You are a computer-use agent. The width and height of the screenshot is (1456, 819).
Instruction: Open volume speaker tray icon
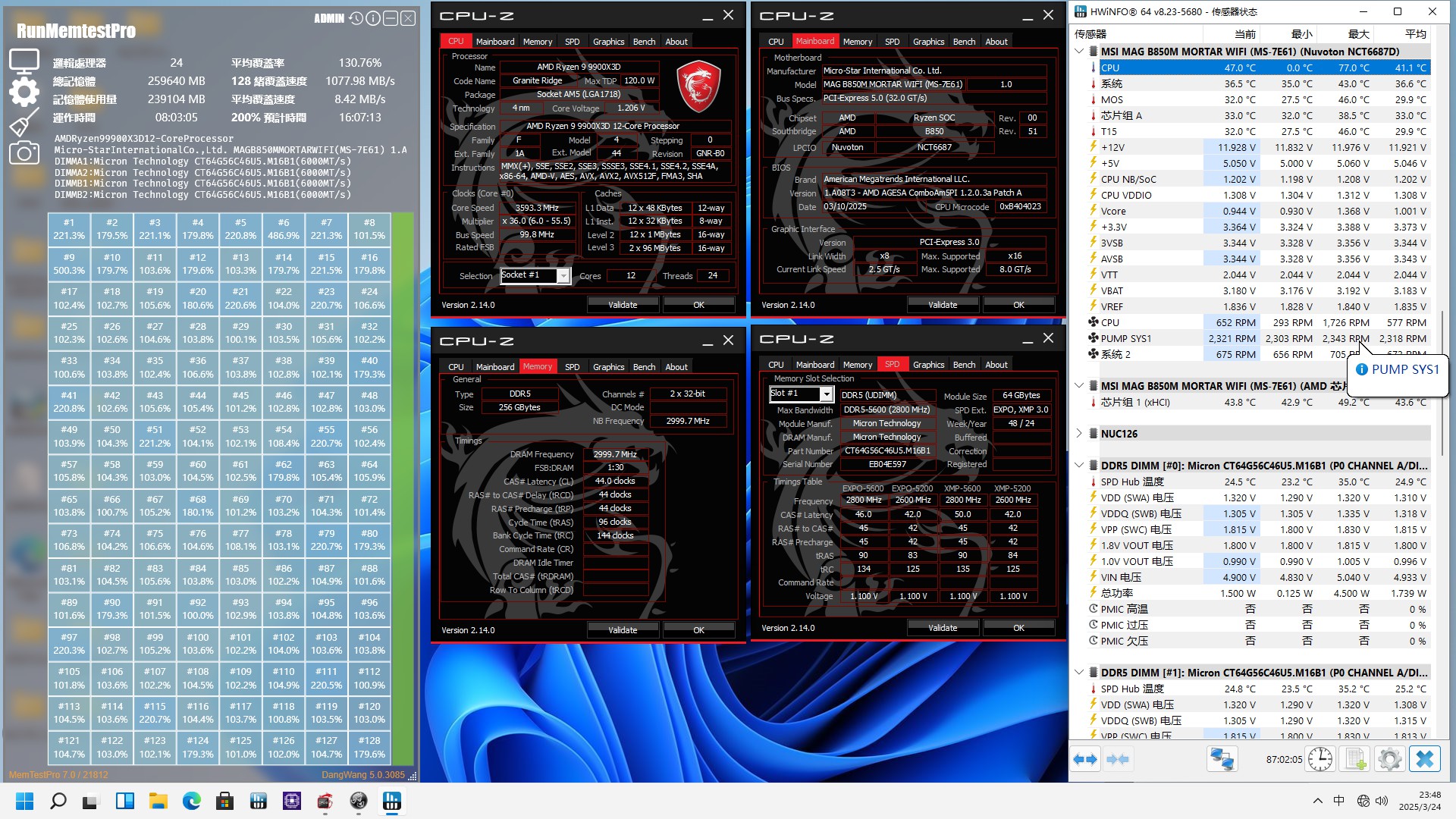pos(1381,801)
